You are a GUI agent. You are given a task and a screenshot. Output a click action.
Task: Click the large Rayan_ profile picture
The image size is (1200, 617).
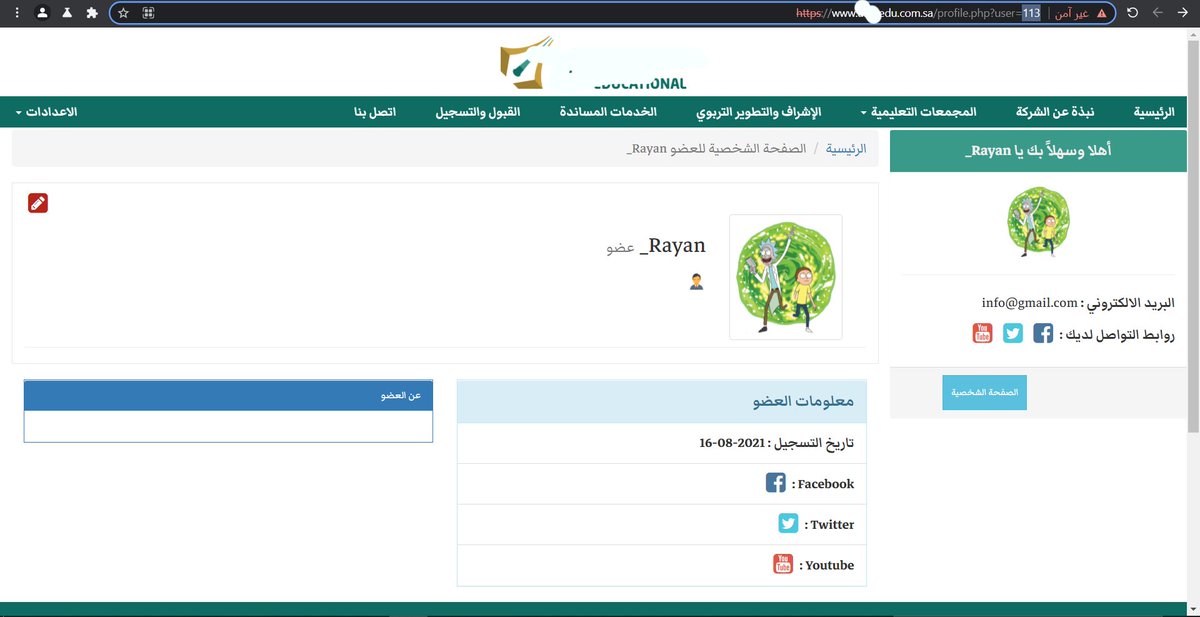(x=786, y=277)
